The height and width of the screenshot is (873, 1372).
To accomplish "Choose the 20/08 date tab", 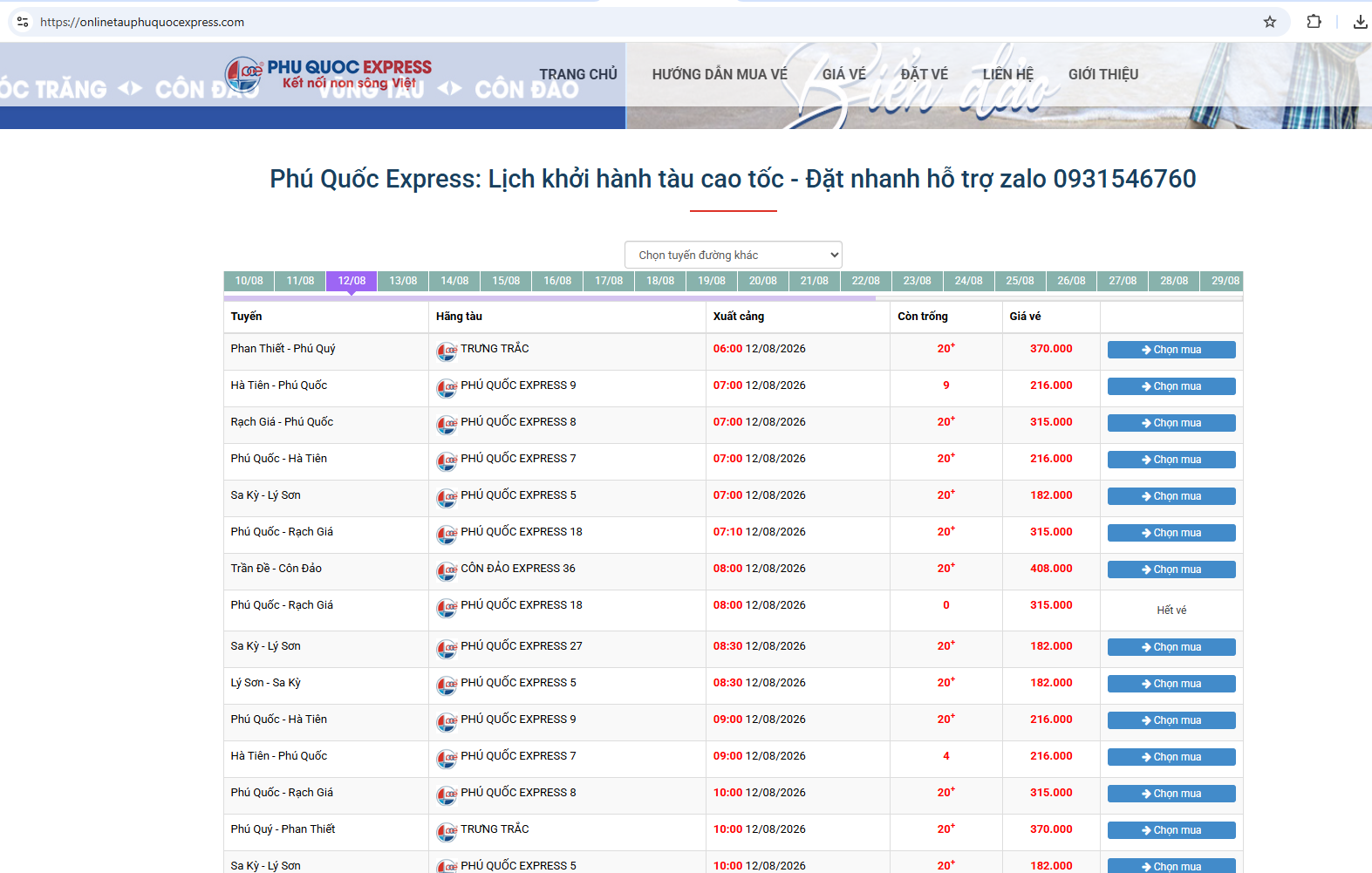I will 763,281.
